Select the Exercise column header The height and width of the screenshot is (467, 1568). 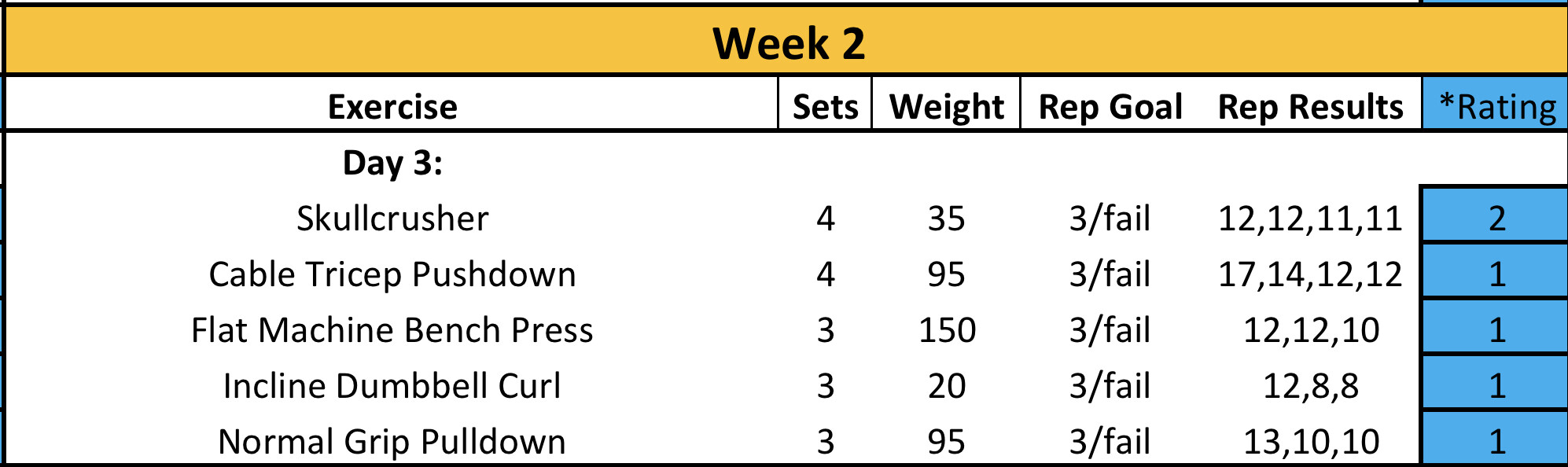coord(392,106)
